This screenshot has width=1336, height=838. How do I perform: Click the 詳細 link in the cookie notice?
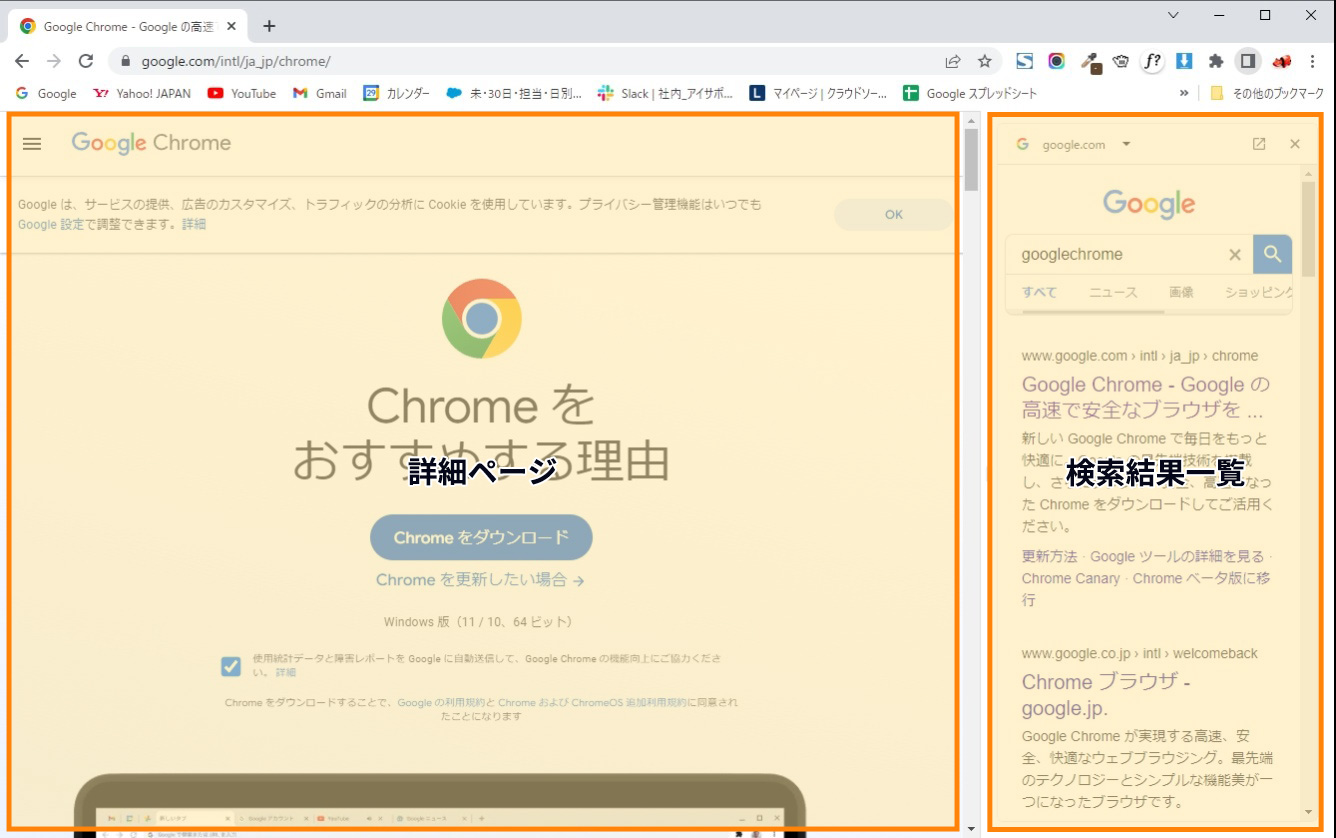tap(194, 224)
